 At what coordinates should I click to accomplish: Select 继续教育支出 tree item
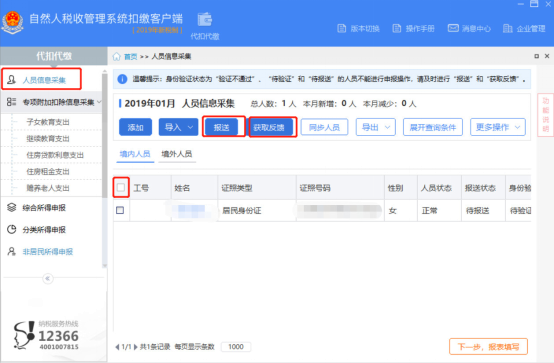[x=48, y=139]
